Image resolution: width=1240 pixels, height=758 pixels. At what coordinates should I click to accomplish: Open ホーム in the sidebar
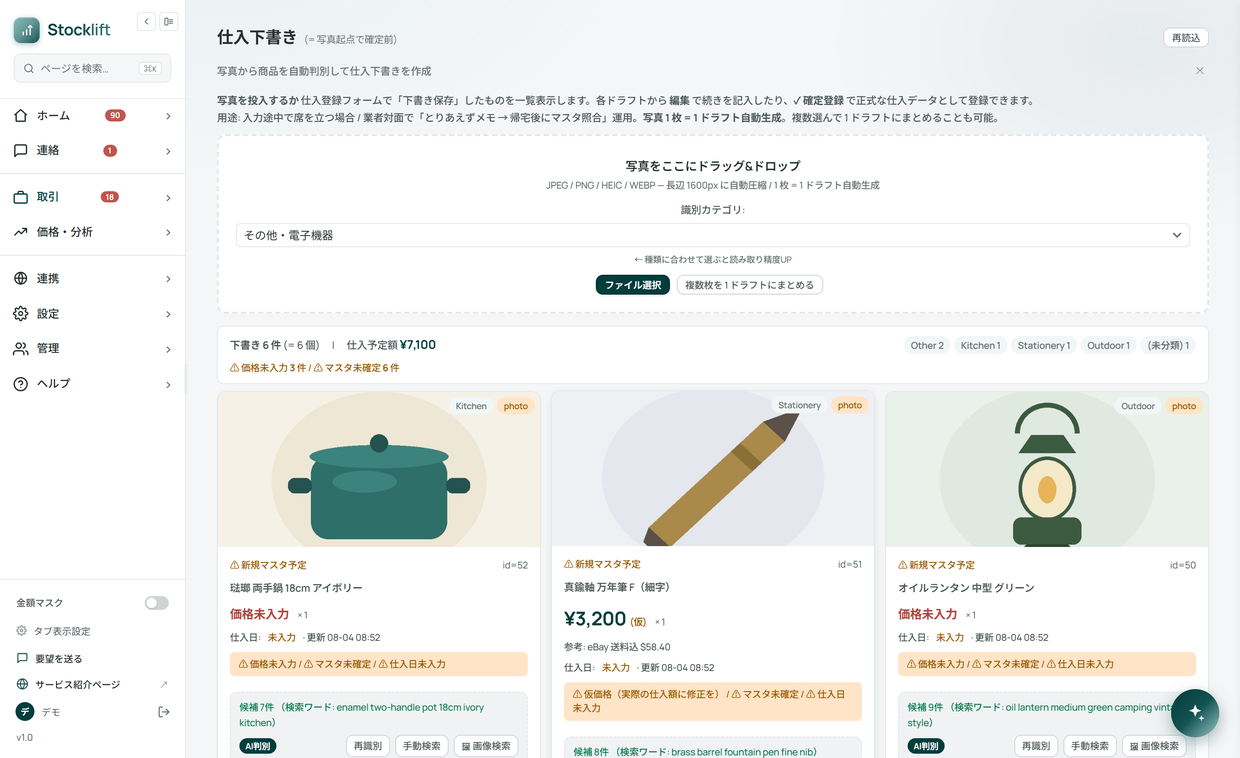click(92, 116)
